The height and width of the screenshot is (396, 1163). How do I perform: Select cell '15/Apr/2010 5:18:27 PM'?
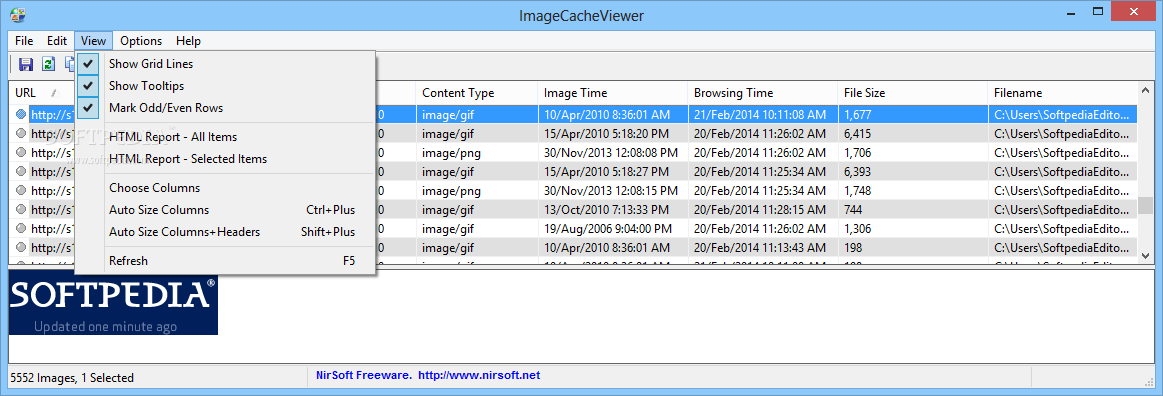click(x=607, y=171)
